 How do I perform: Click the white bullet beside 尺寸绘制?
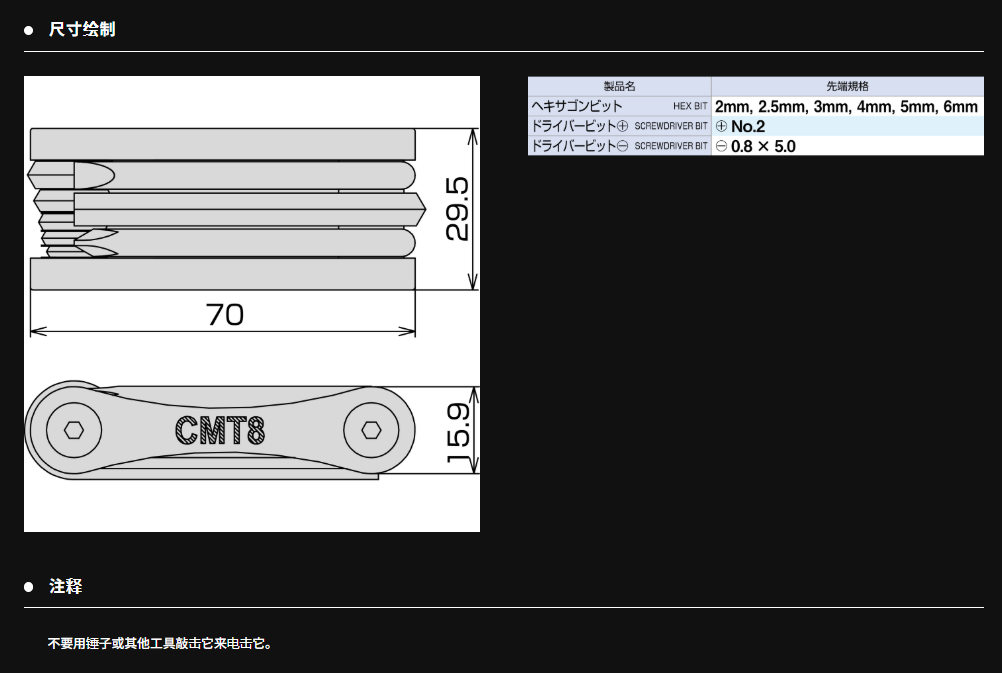tap(29, 30)
